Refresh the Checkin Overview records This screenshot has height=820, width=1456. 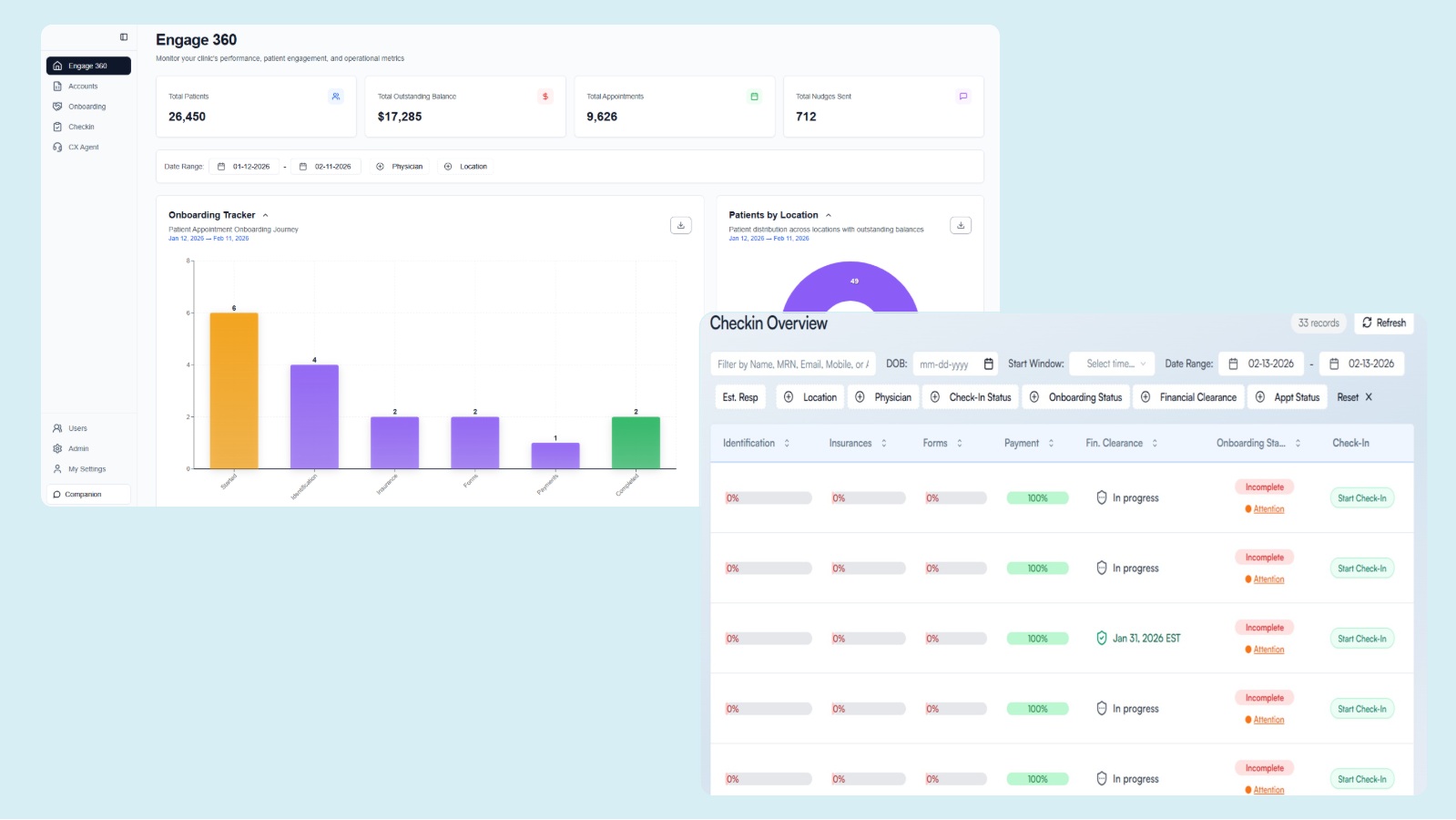[1383, 323]
